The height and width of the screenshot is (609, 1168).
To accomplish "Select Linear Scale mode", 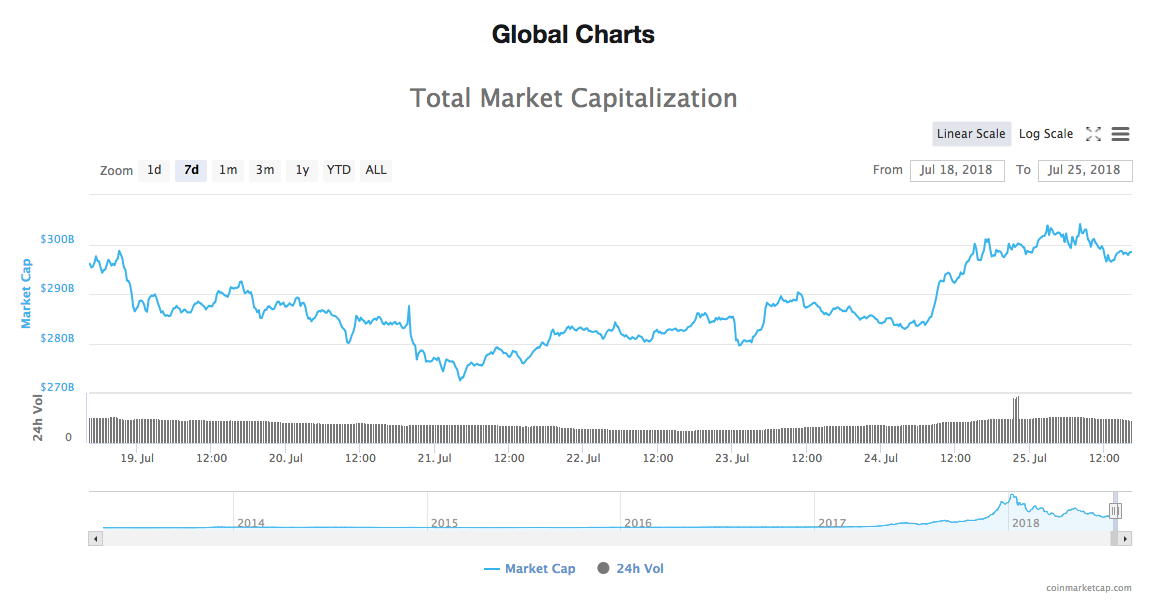I will click(x=971, y=133).
